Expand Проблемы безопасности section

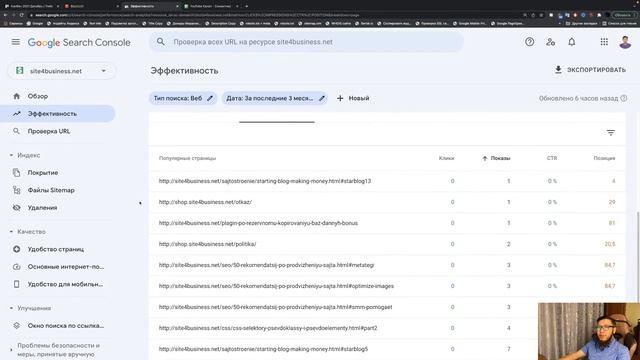(x=11, y=350)
